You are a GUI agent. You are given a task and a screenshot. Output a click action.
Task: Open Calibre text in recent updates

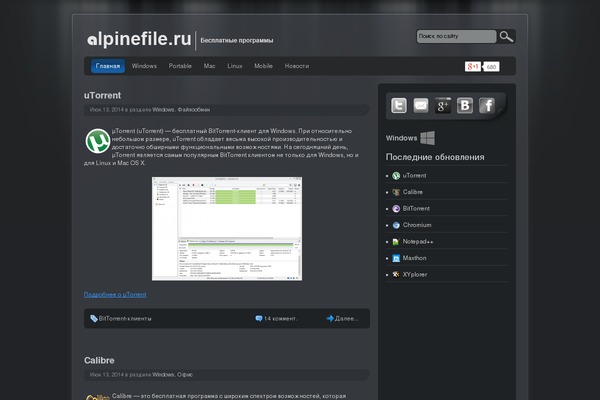[x=413, y=192]
